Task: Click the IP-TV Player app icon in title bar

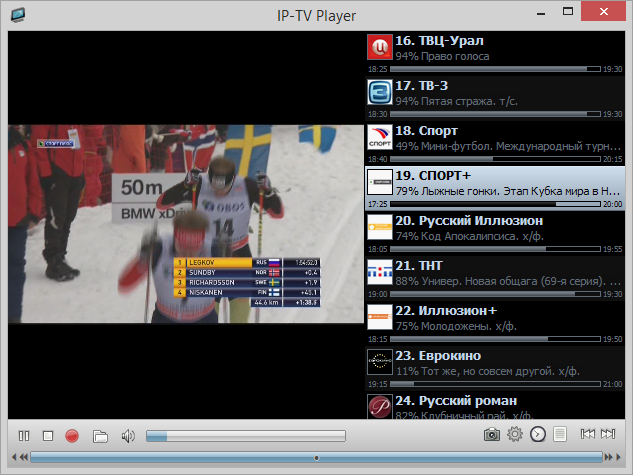Action: click(x=18, y=15)
